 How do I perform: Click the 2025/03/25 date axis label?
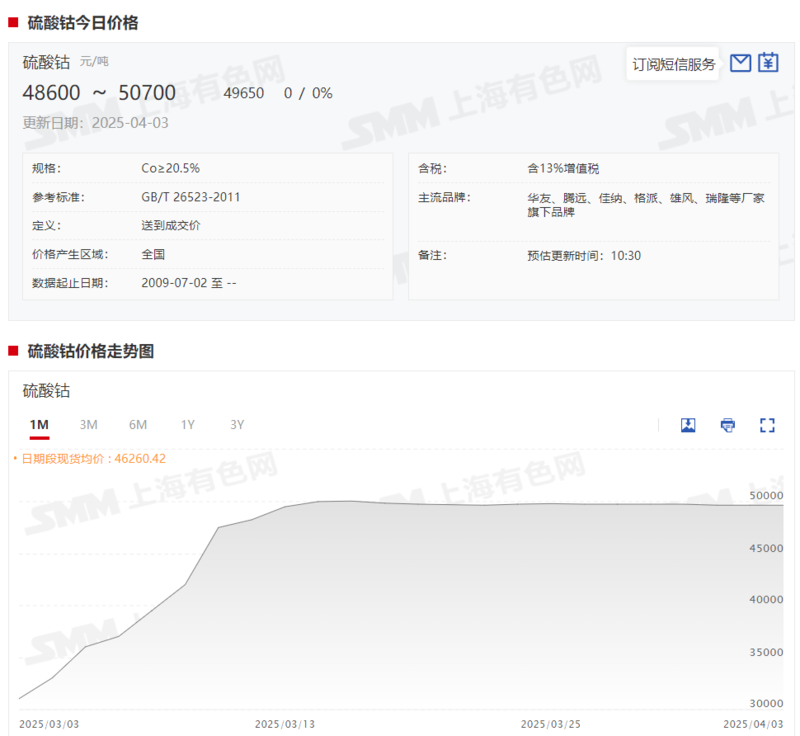click(550, 723)
